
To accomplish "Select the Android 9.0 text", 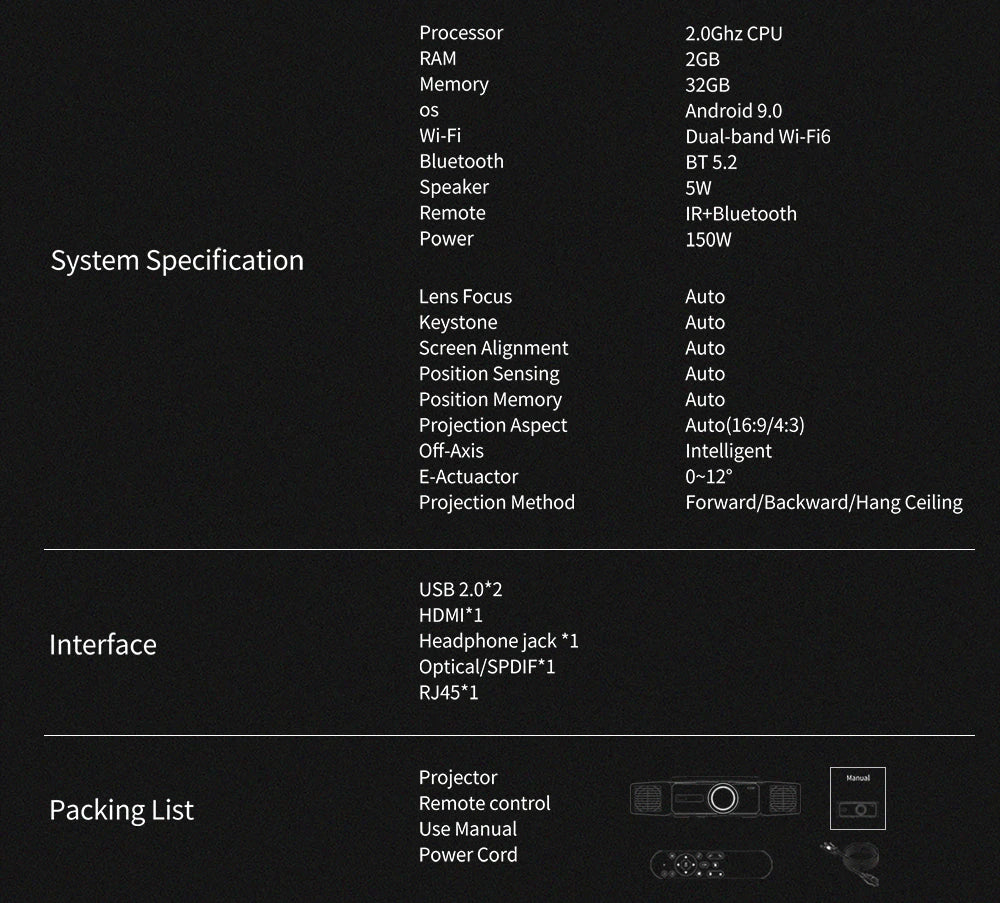I will 733,110.
